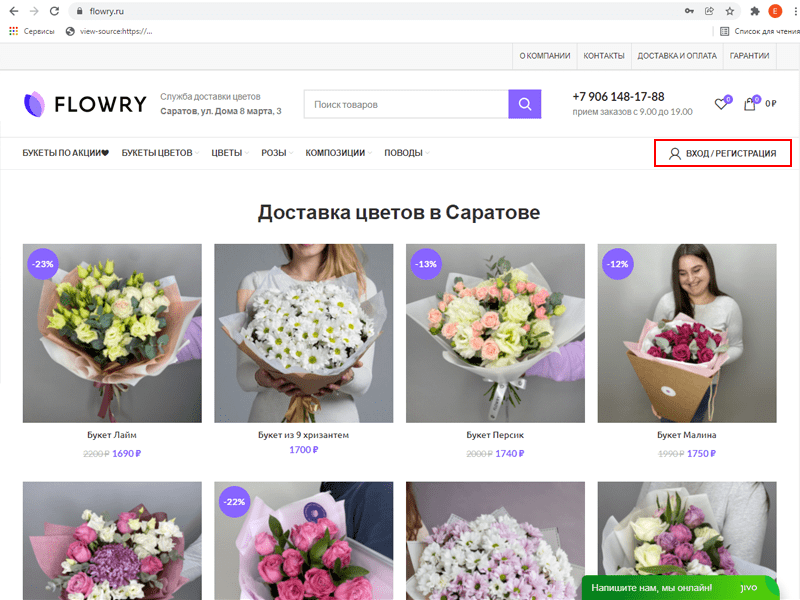The height and width of the screenshot is (600, 800).
Task: Click the 1750 ₽ price of Букет Малина
Action: 701,454
